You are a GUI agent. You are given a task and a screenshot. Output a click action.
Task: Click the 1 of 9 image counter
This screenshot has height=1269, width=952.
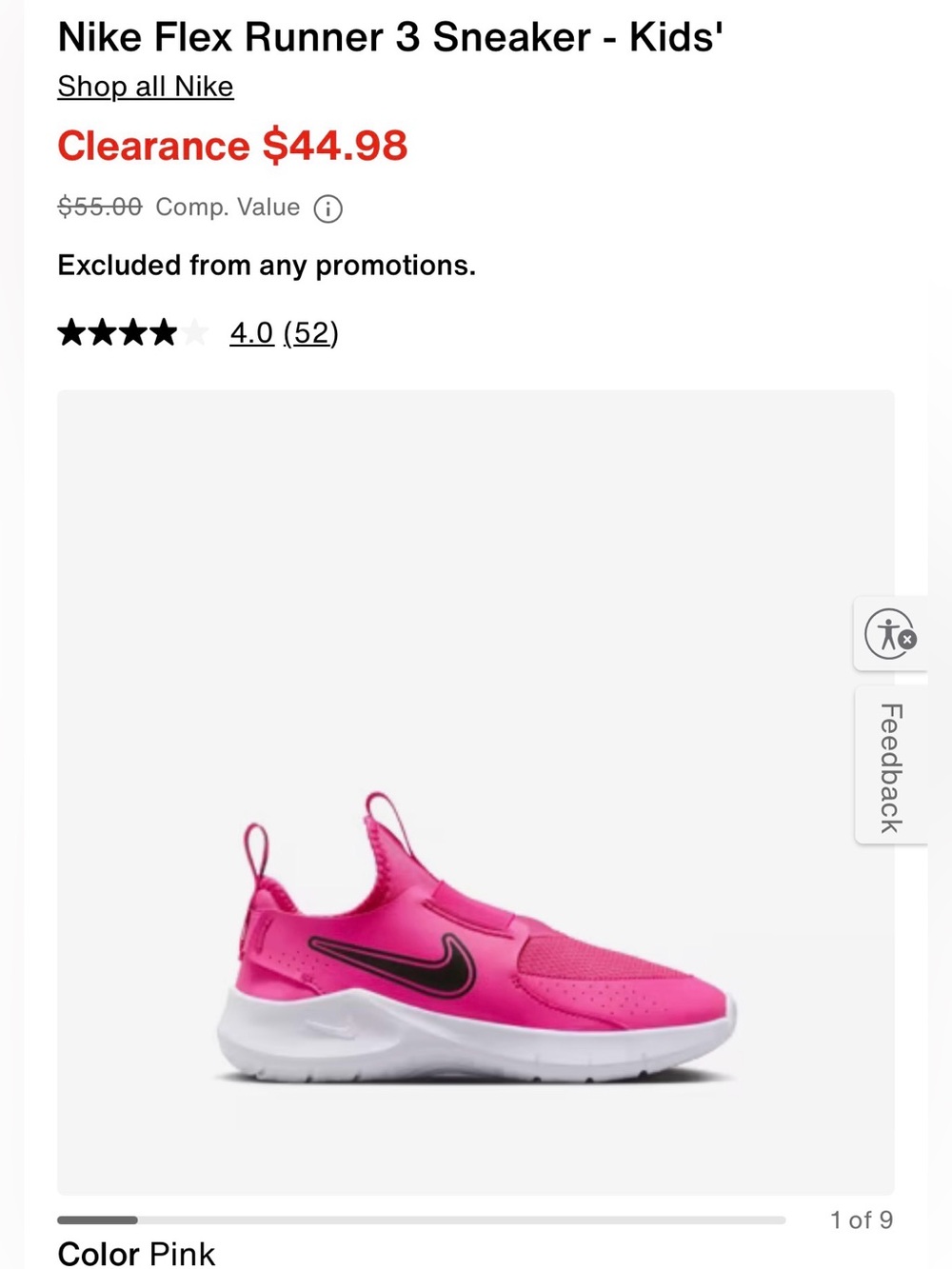(862, 1219)
